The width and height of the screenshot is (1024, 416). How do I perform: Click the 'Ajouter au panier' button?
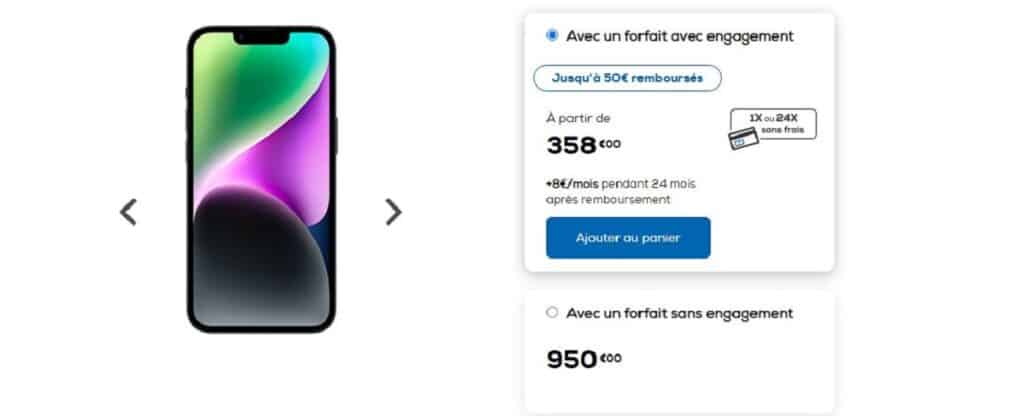click(628, 238)
